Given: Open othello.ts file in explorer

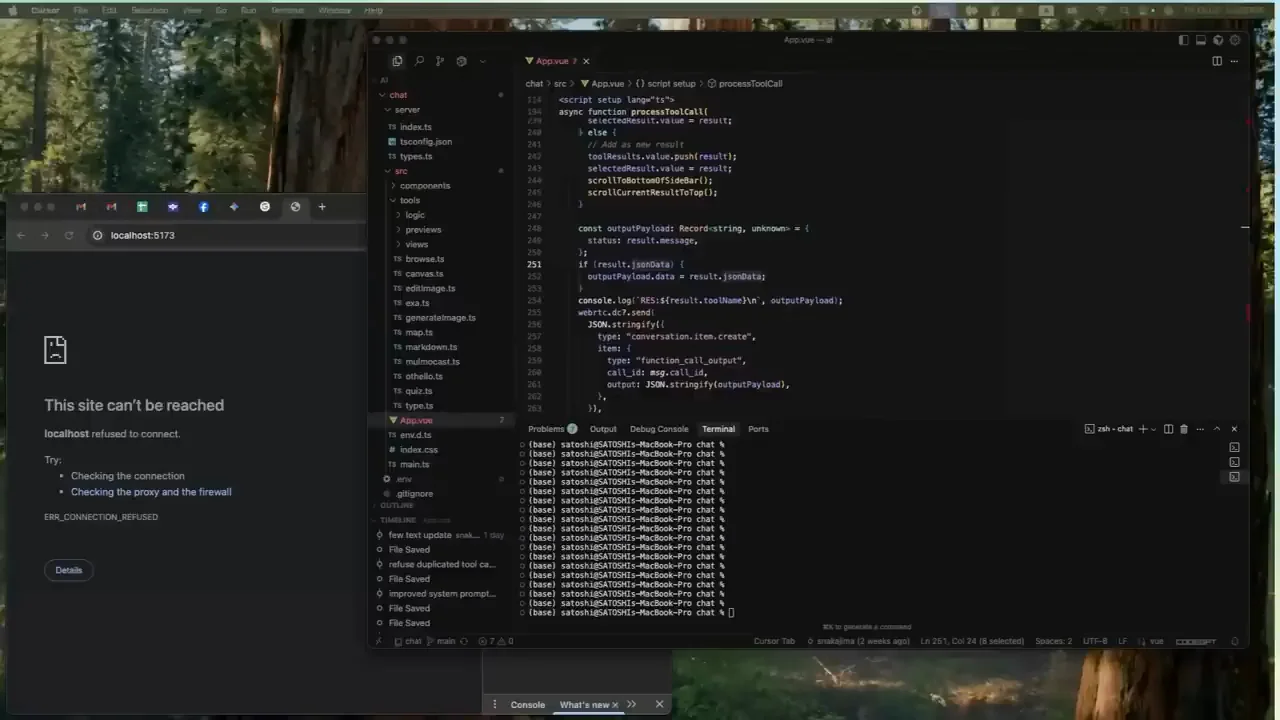Looking at the screenshot, I should (x=424, y=377).
